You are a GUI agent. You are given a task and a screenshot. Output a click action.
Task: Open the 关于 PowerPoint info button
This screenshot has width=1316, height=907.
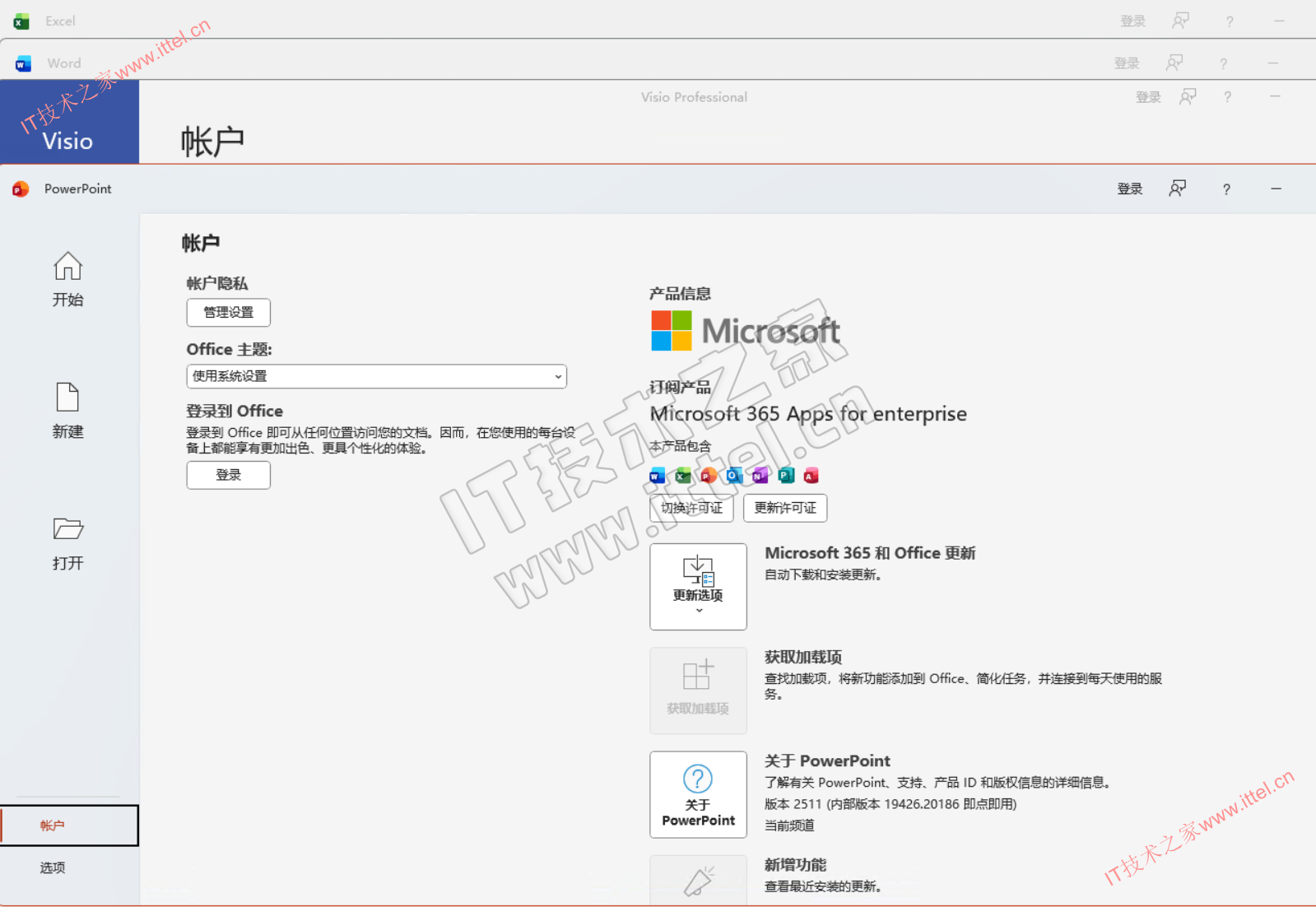click(698, 794)
